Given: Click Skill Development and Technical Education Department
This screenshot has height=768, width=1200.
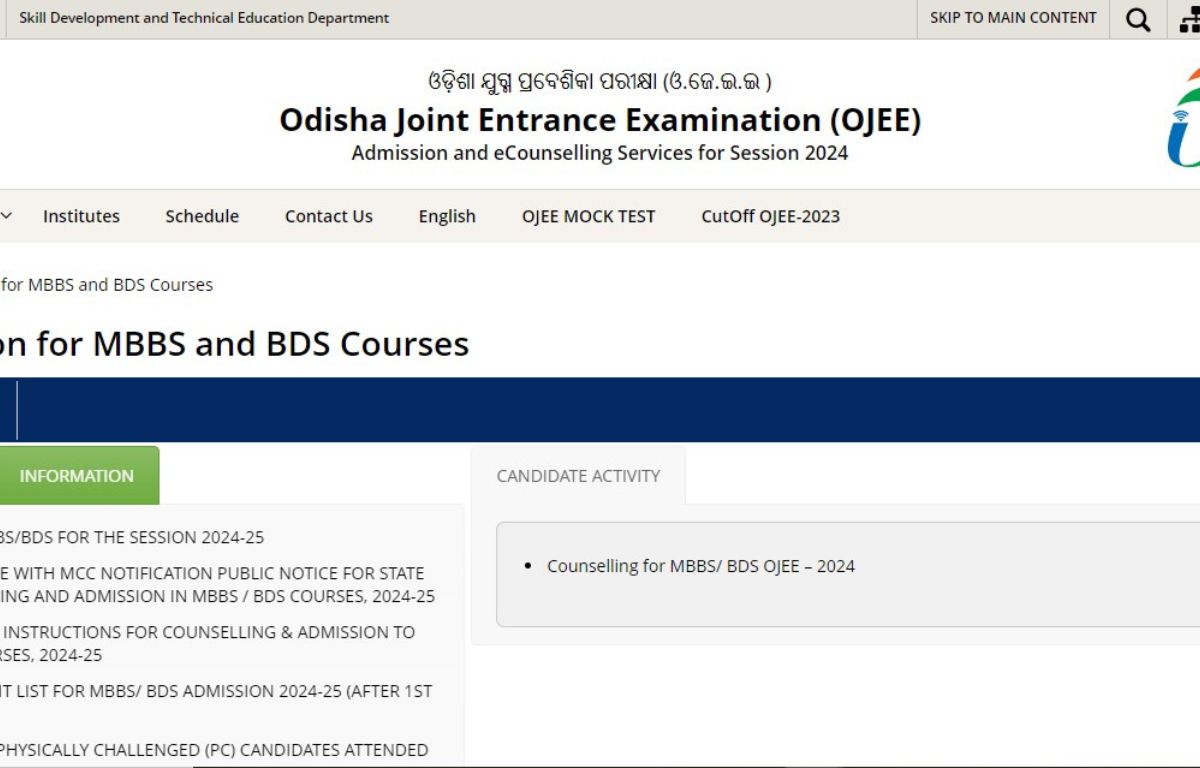Looking at the screenshot, I should pos(204,18).
